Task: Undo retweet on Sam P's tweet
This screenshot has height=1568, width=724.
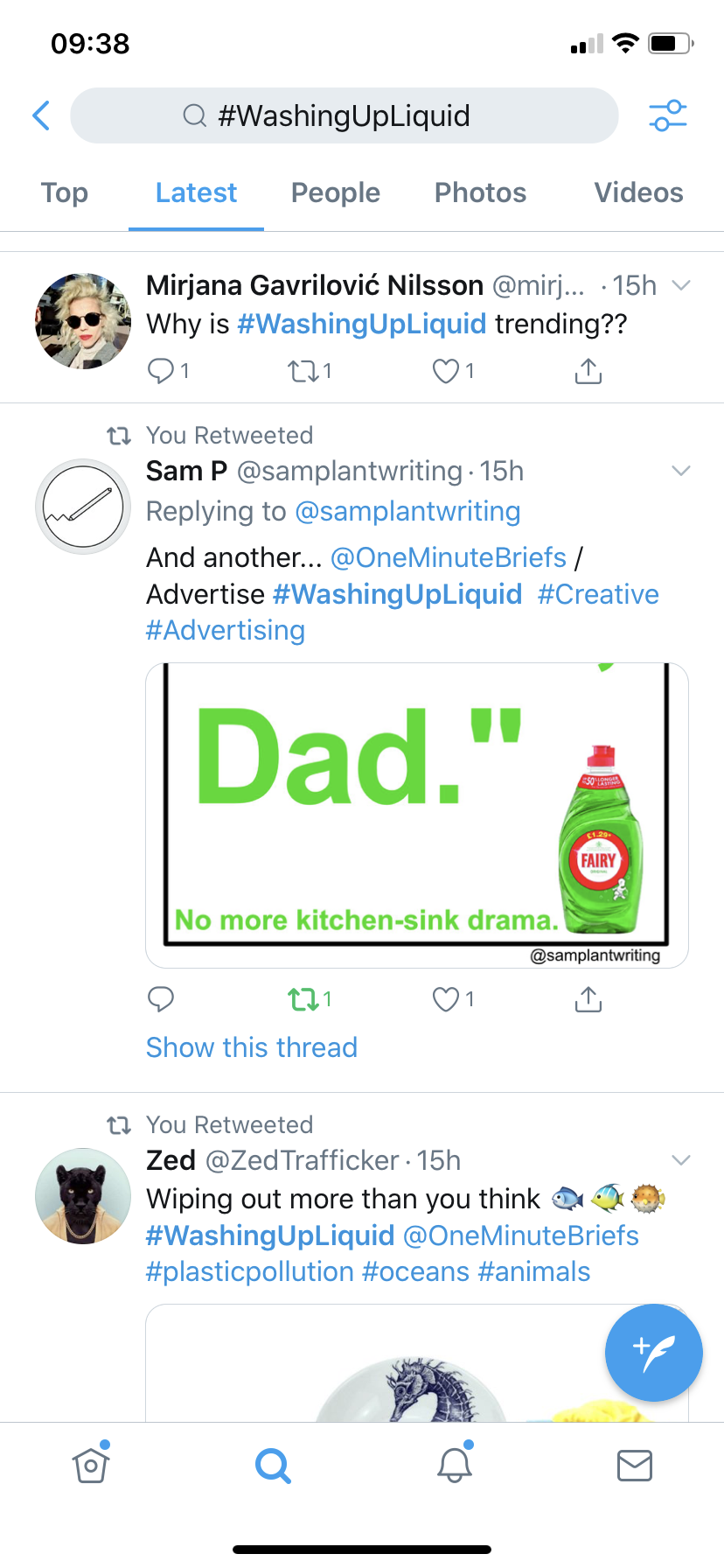Action: point(303,999)
